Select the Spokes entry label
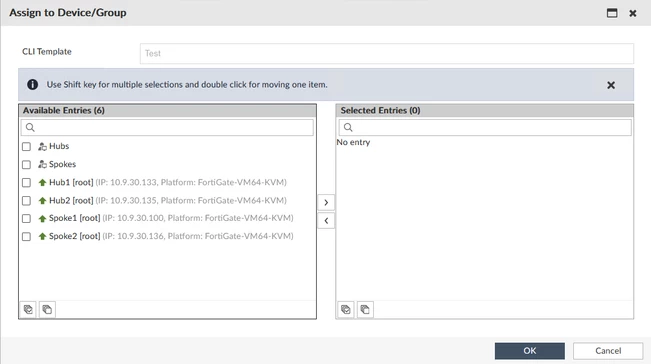The image size is (651, 364). point(62,164)
